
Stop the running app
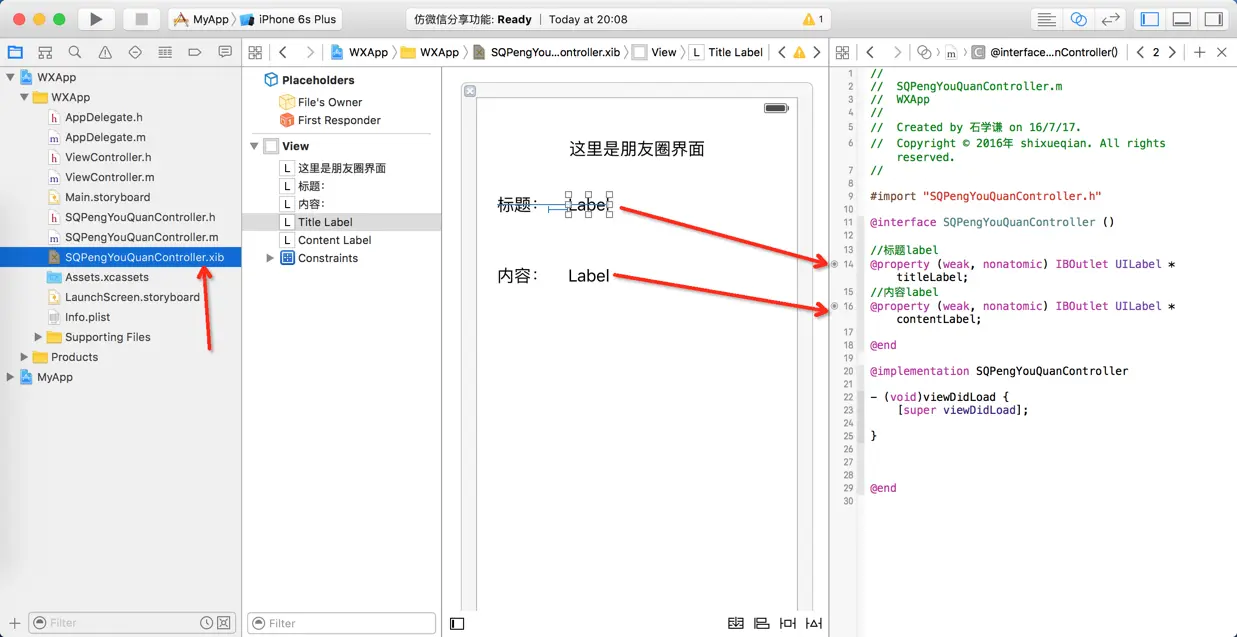click(x=141, y=19)
